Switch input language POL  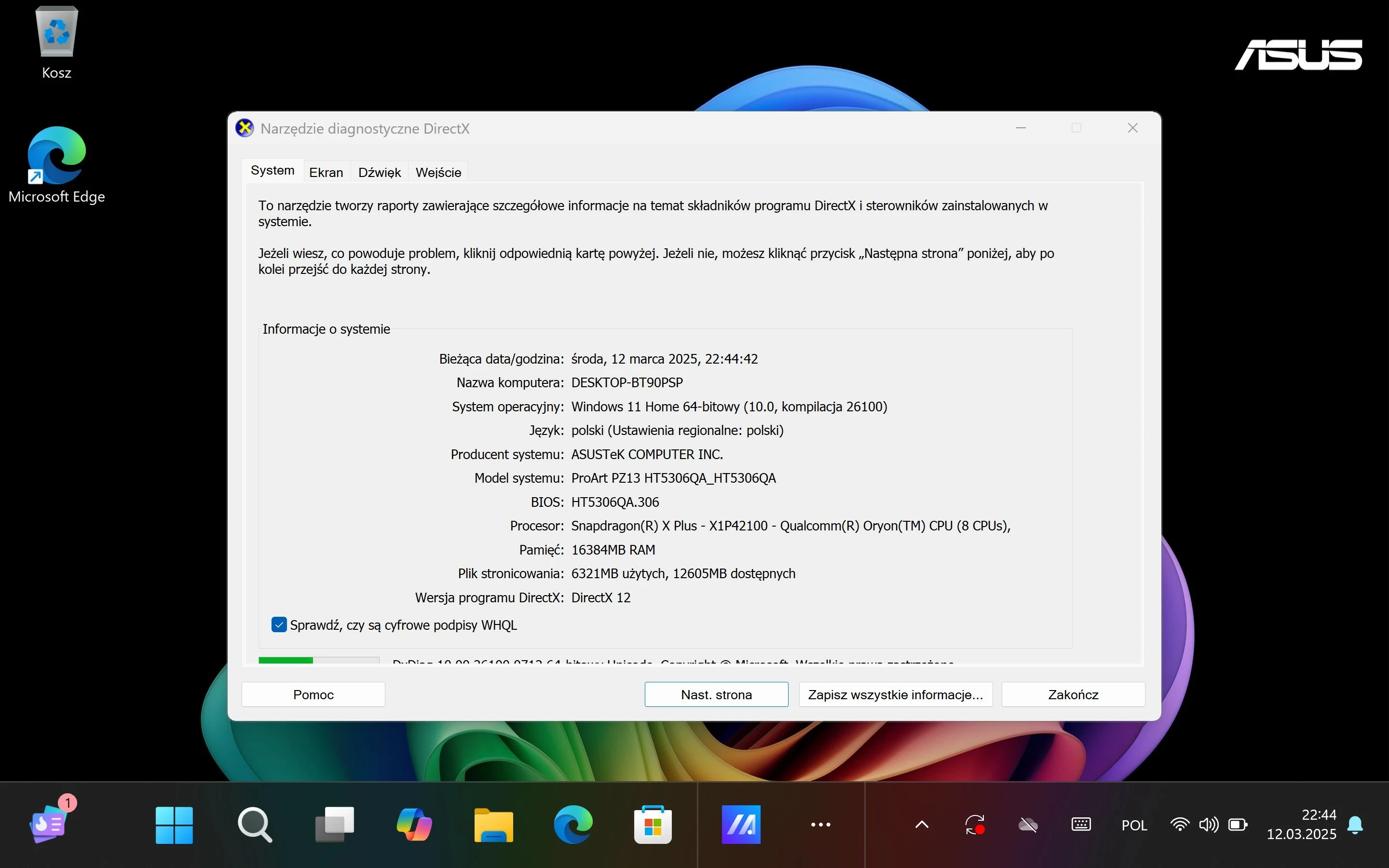(x=1134, y=825)
